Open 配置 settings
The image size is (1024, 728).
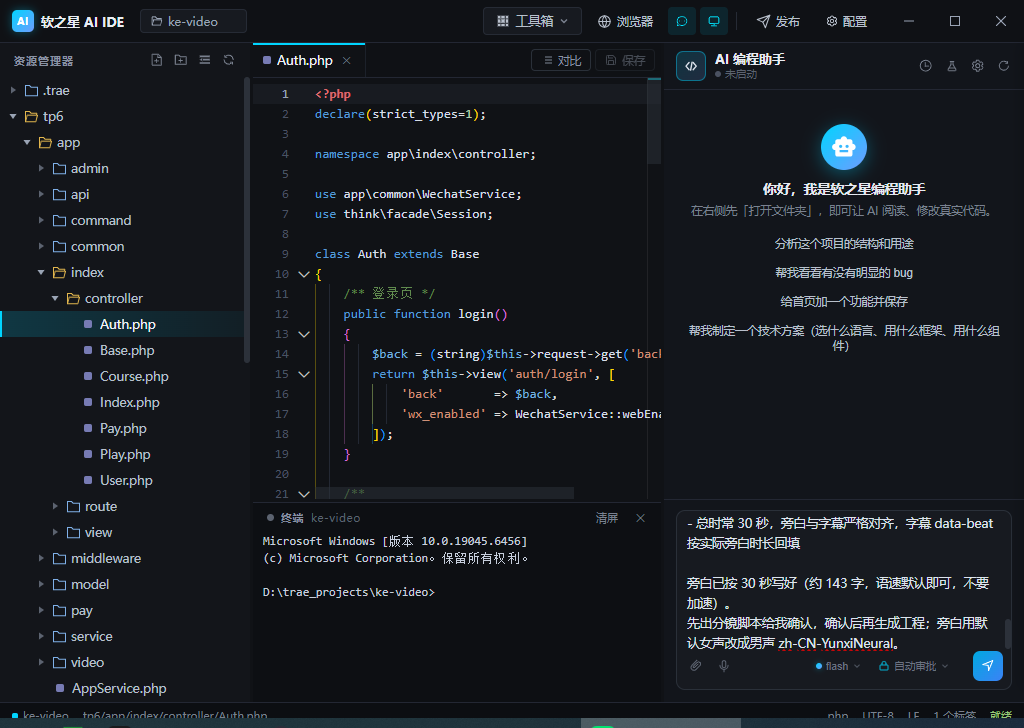(x=846, y=22)
